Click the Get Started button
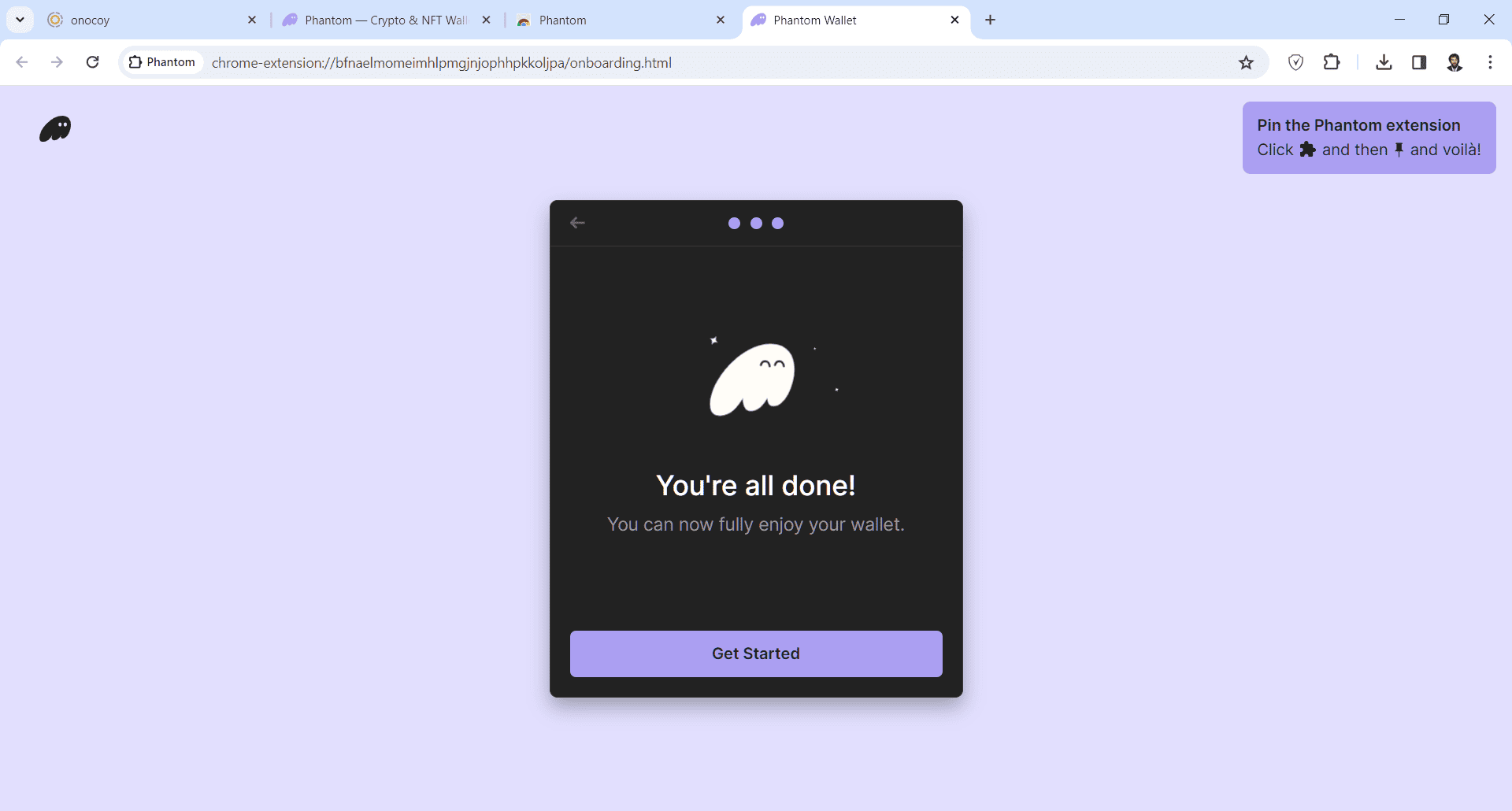 (x=756, y=654)
